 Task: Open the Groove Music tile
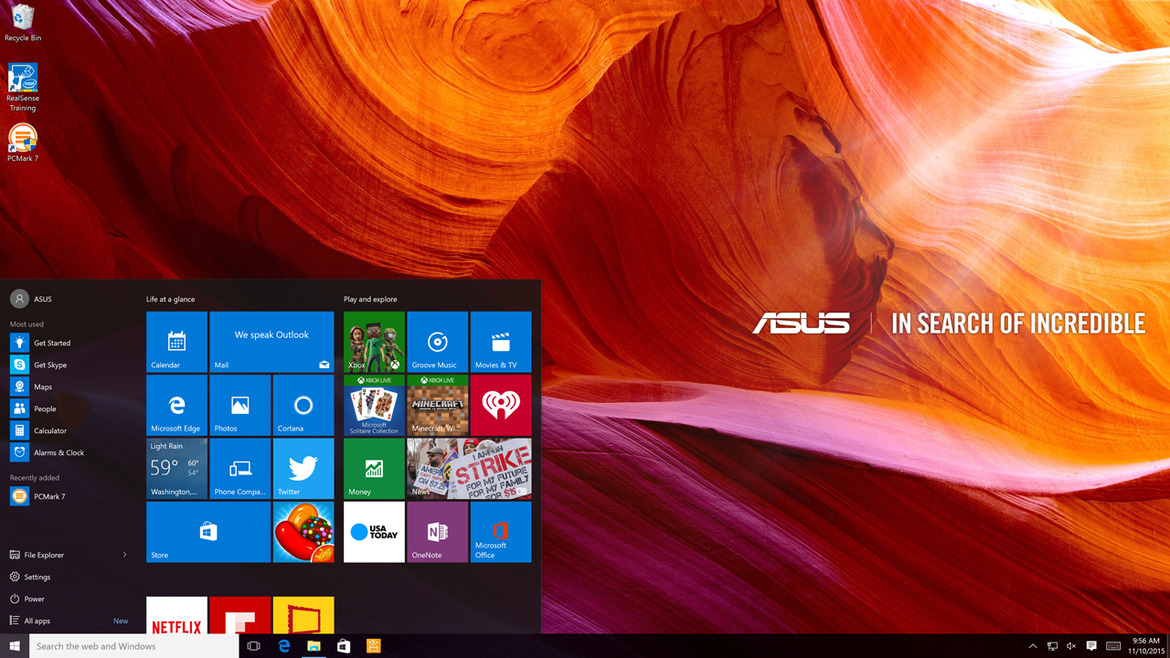point(438,342)
